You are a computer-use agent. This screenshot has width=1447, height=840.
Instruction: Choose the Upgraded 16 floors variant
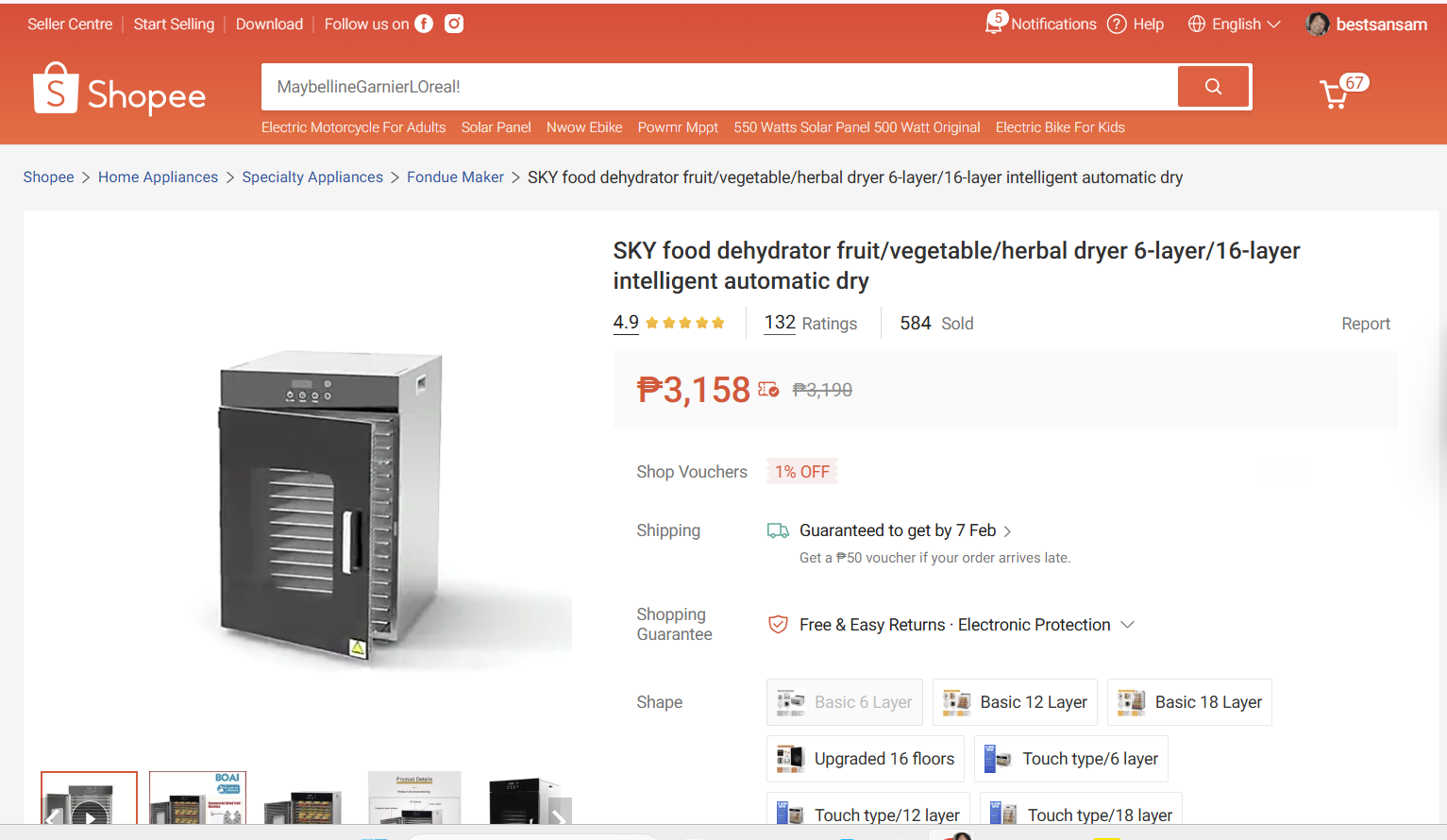click(865, 759)
